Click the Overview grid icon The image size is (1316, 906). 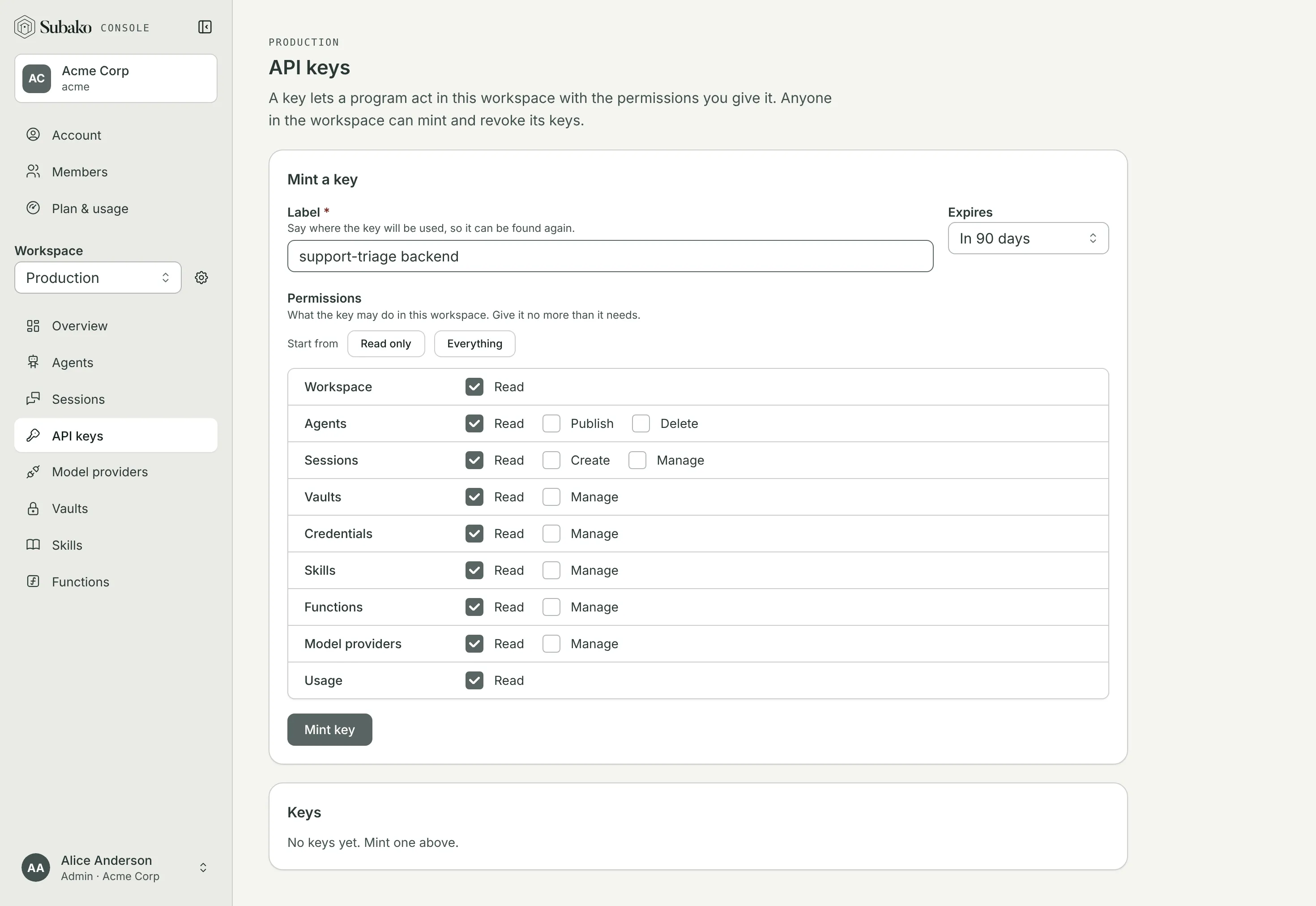34,326
